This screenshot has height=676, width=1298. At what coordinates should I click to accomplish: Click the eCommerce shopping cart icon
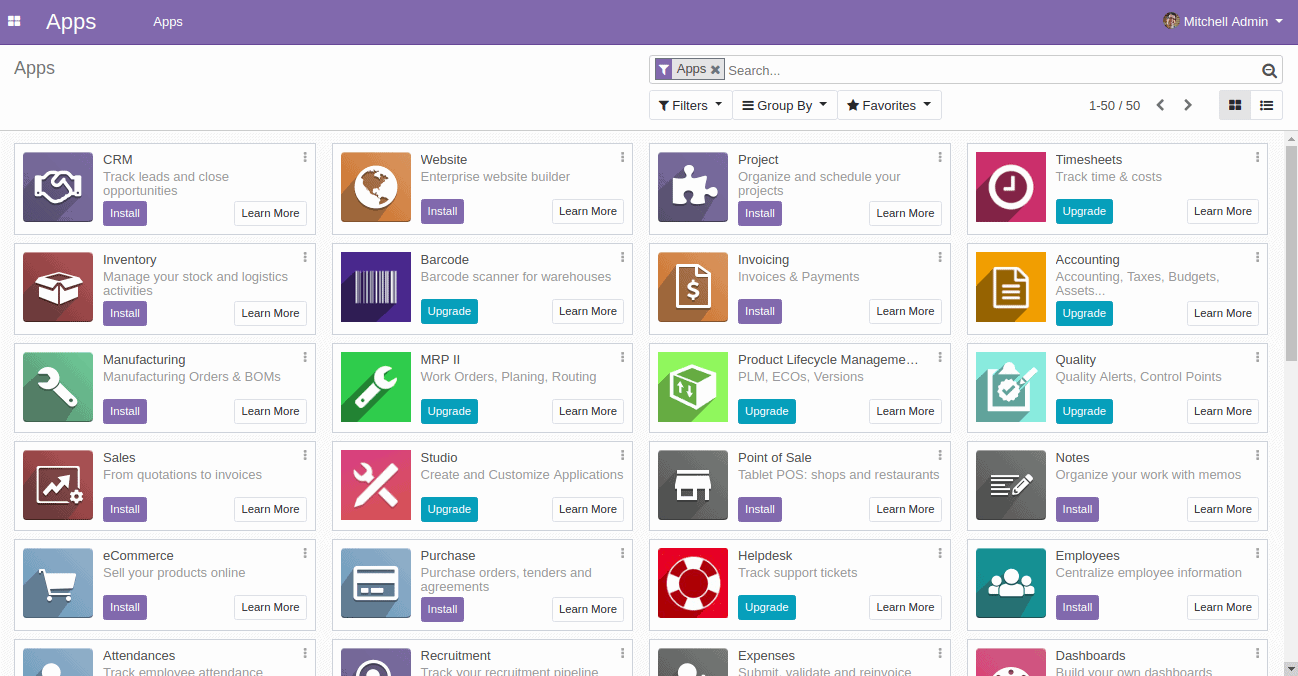point(57,583)
